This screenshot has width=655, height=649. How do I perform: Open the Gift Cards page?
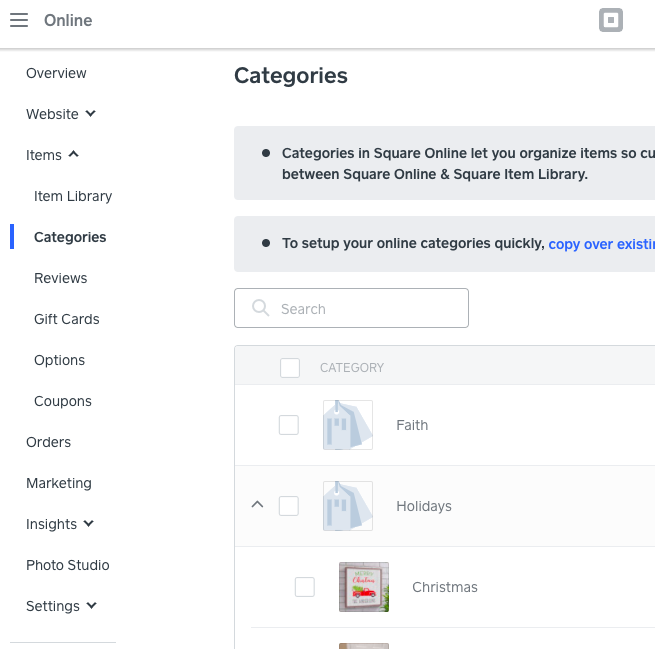67,319
